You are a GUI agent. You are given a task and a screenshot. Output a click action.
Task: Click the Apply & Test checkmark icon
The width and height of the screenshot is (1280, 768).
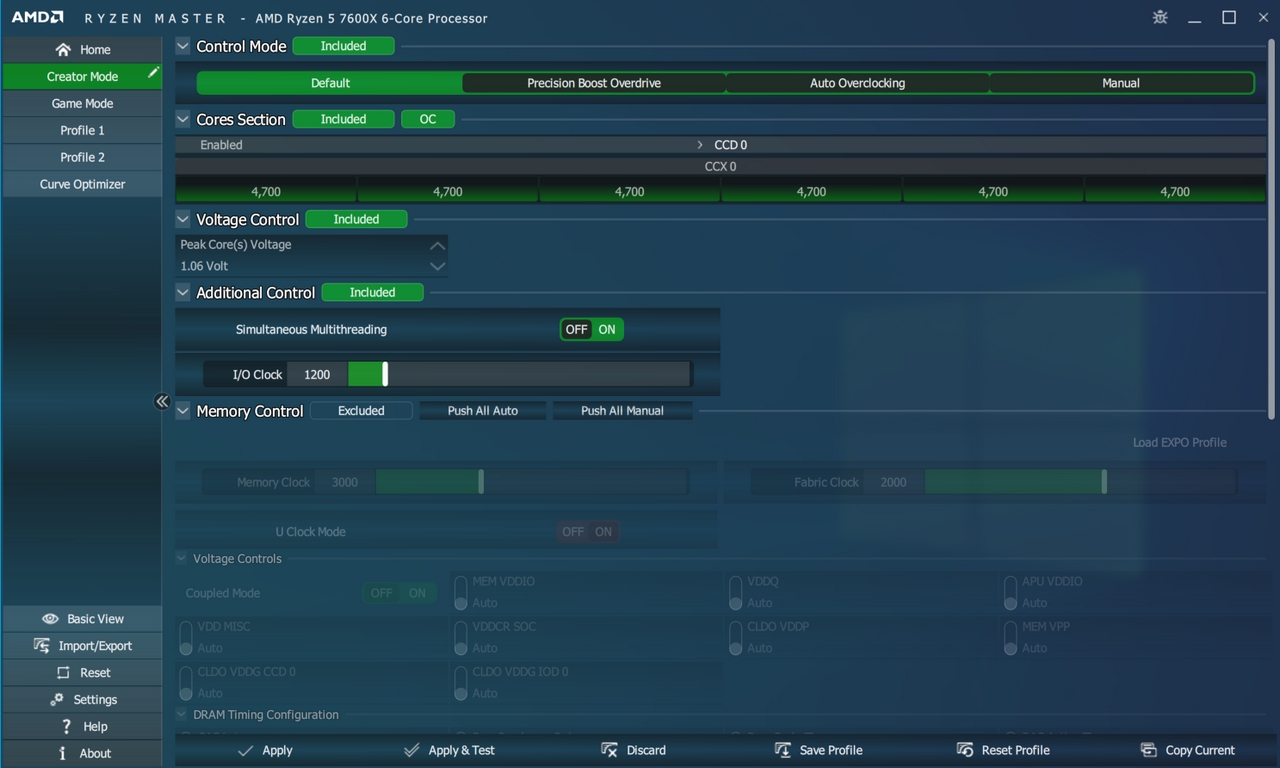tap(411, 750)
